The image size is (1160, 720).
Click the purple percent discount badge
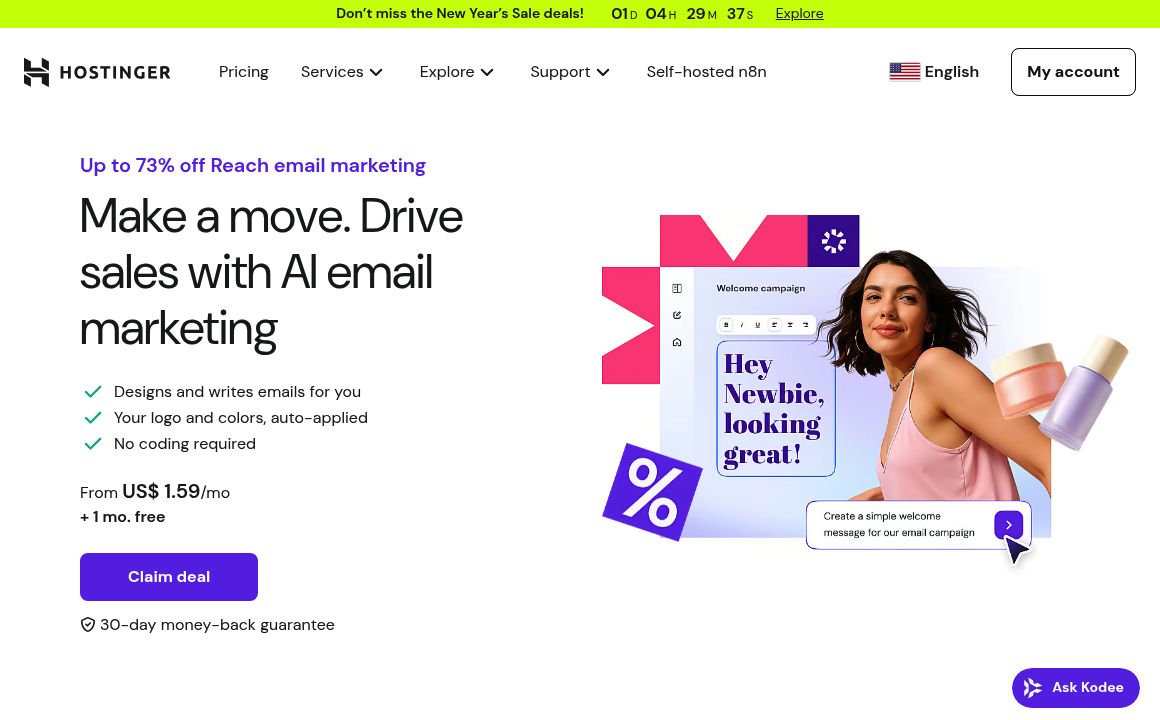[652, 492]
